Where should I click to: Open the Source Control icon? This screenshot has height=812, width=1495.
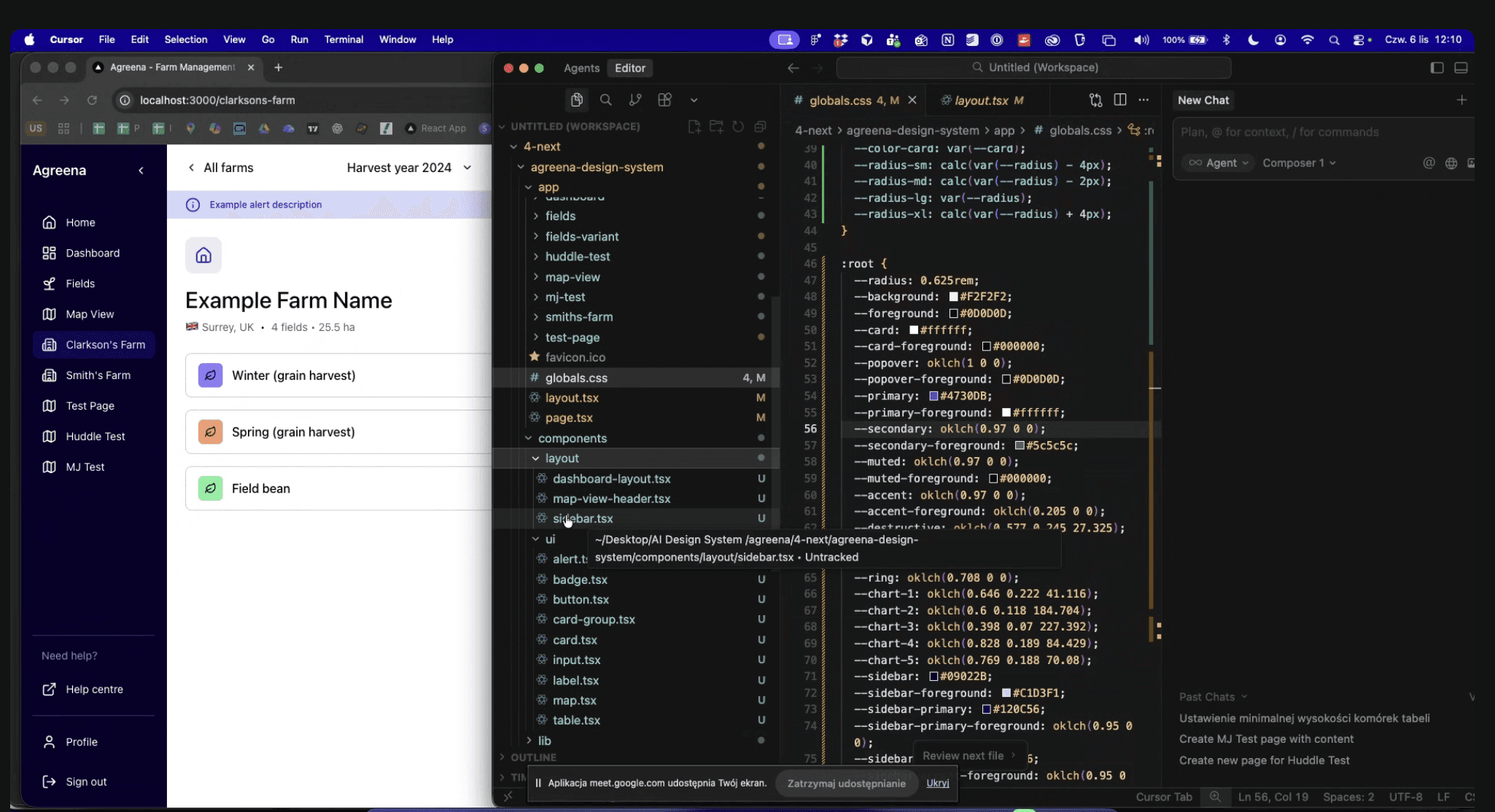point(635,100)
